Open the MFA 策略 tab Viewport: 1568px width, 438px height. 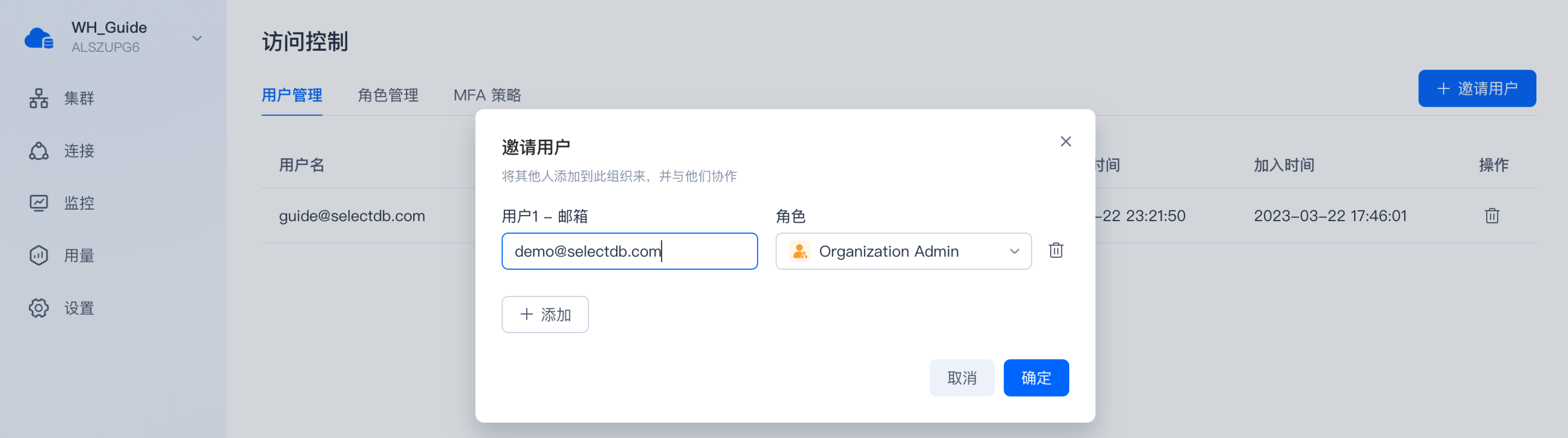point(487,95)
